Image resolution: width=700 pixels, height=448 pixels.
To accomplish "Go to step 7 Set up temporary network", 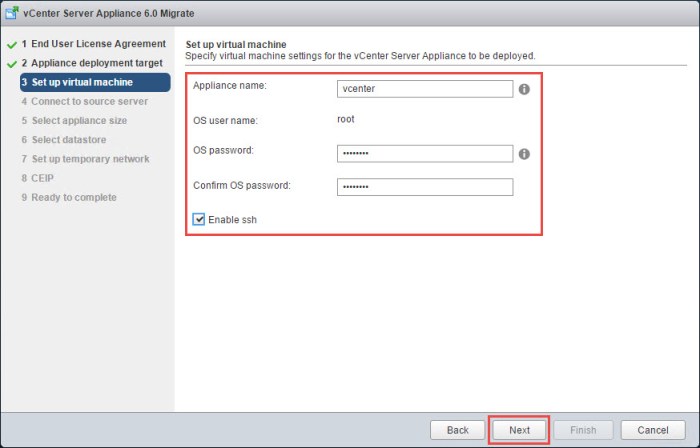I will point(90,158).
